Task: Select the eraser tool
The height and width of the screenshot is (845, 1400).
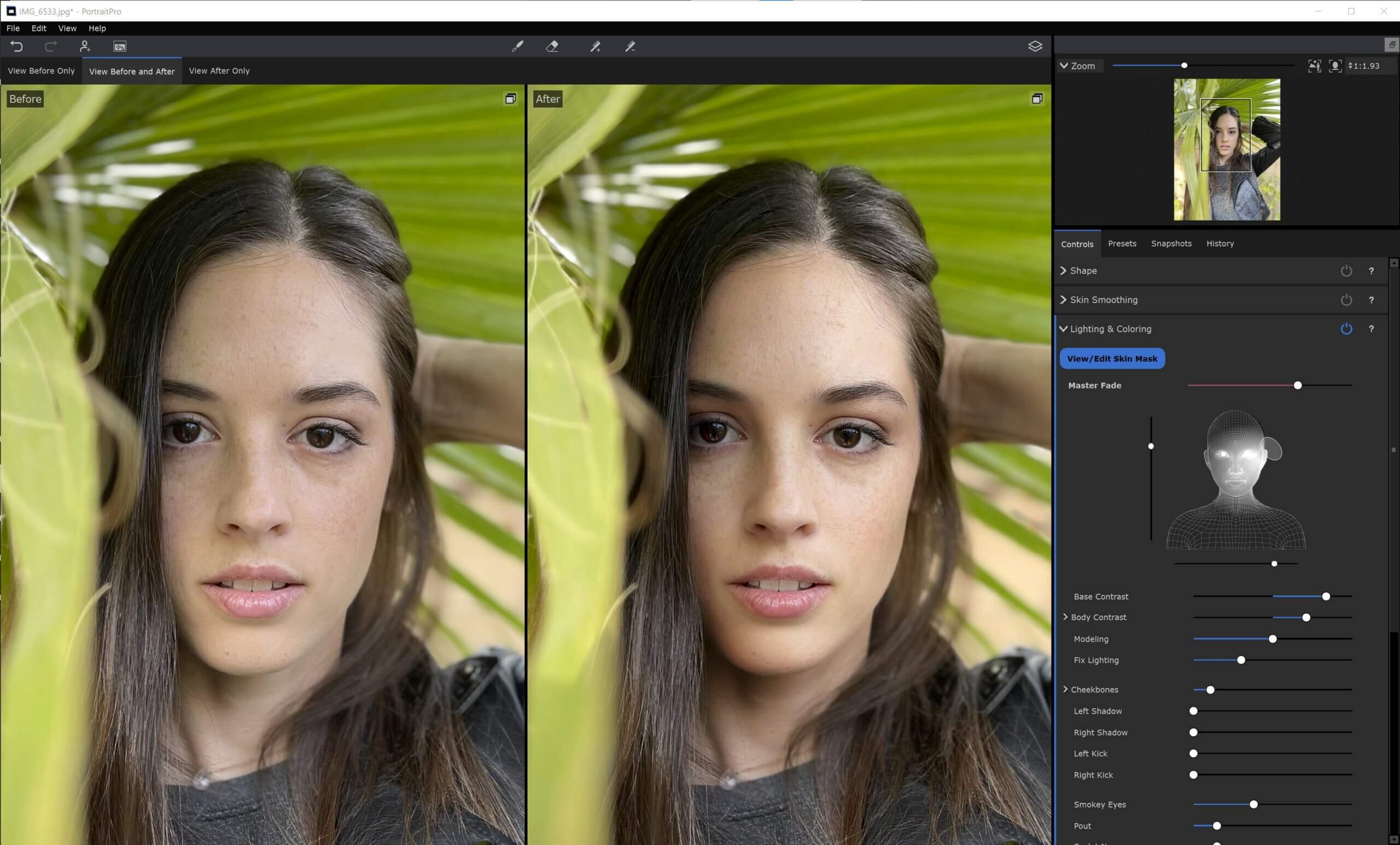Action: click(552, 46)
